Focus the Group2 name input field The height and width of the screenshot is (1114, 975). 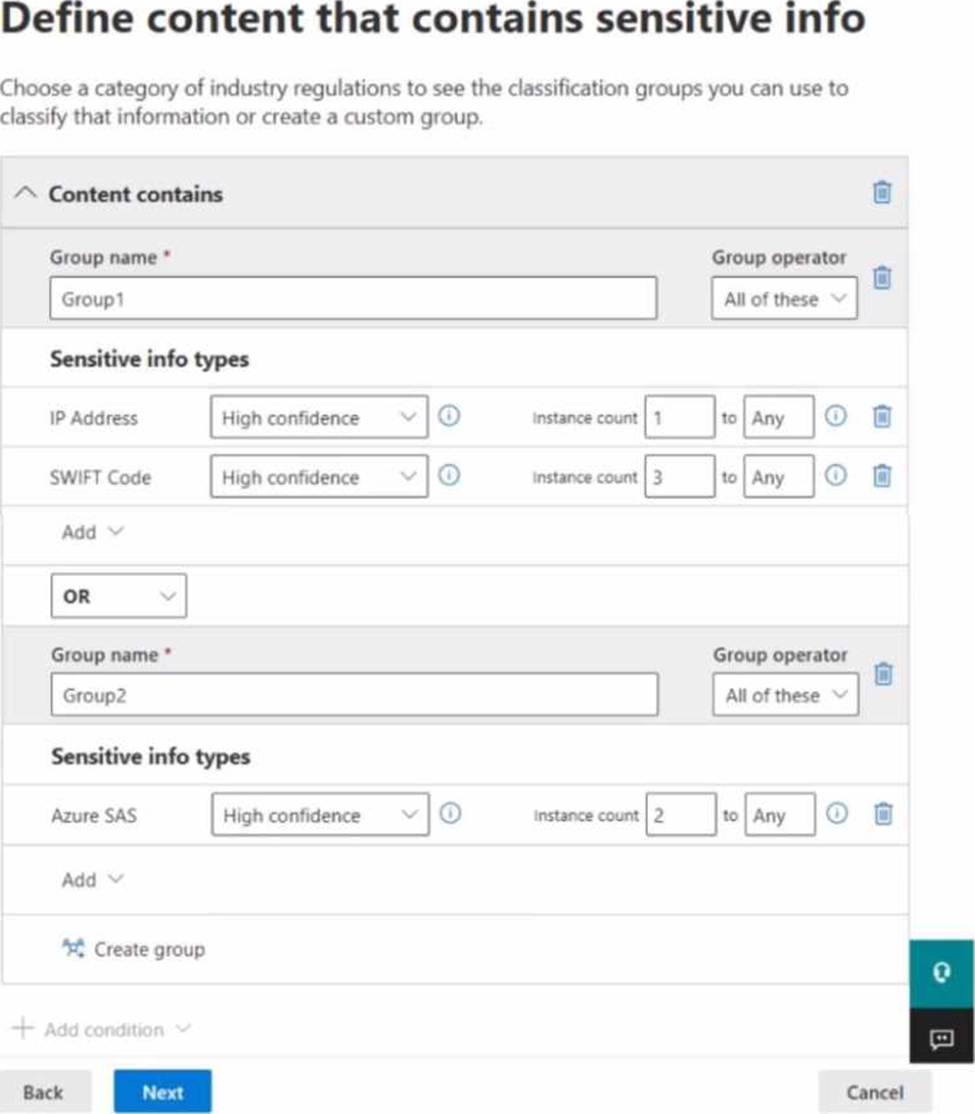(355, 695)
